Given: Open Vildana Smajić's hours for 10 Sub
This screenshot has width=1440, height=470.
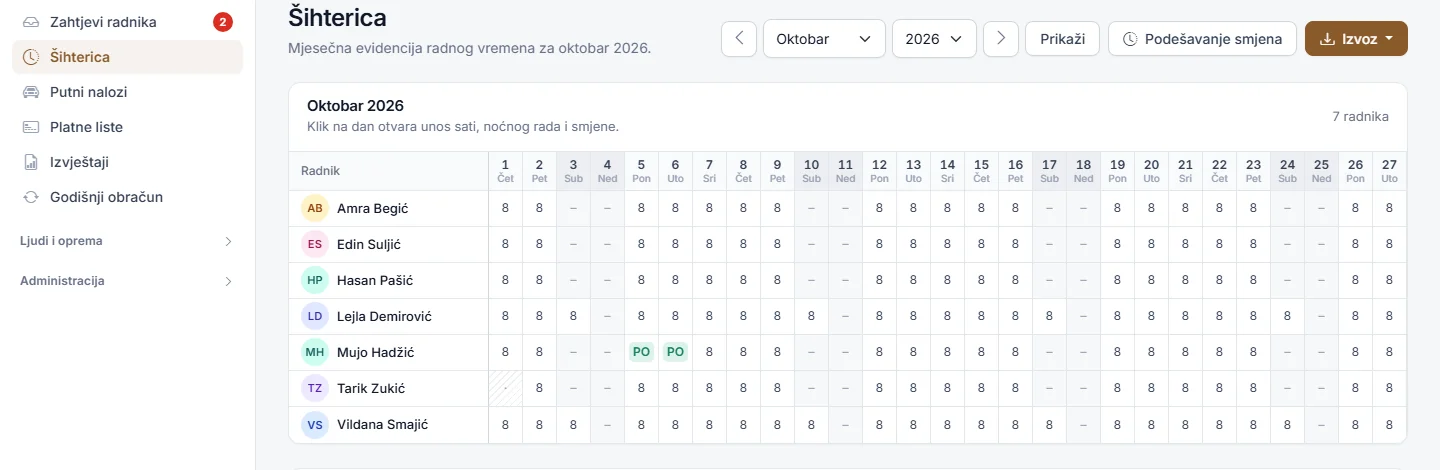Looking at the screenshot, I should click(811, 425).
